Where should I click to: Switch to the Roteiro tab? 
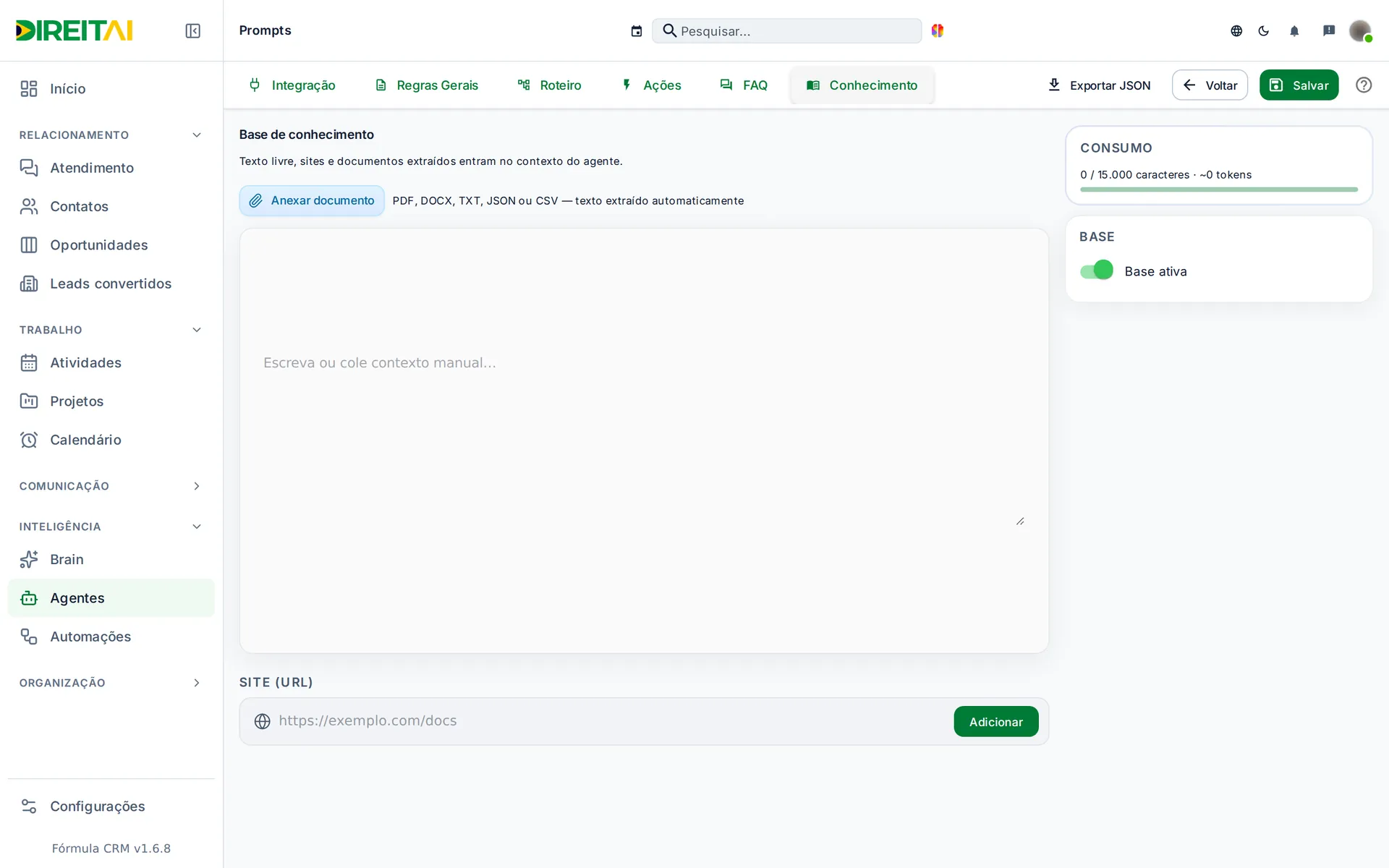click(x=550, y=85)
